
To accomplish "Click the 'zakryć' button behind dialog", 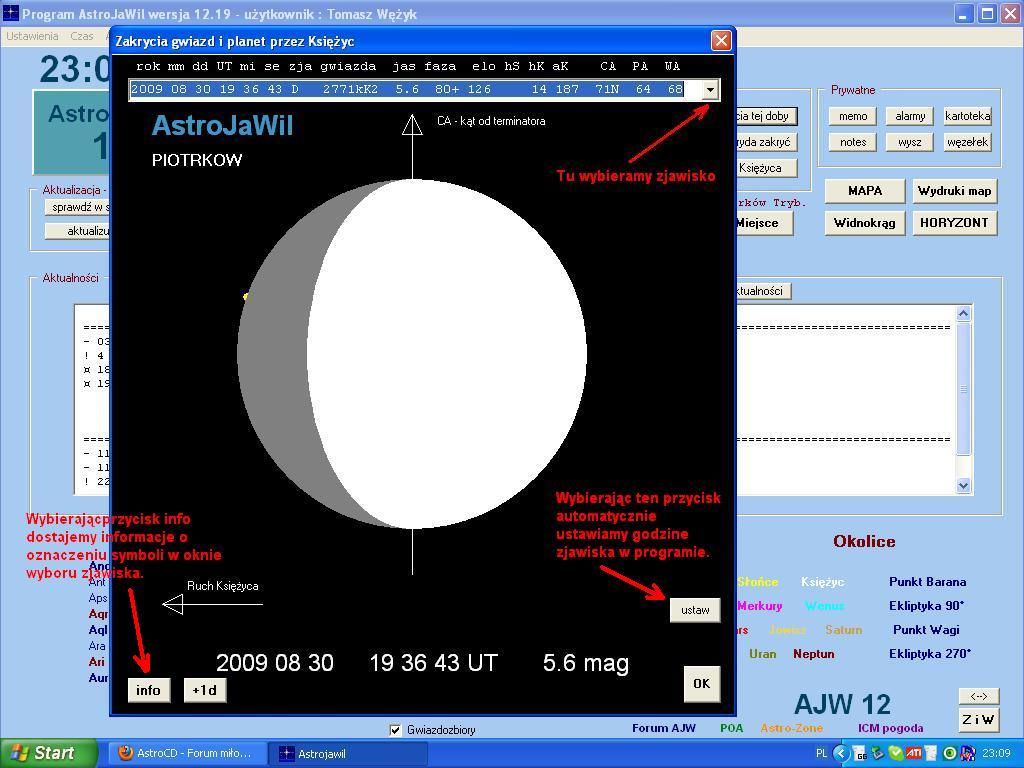I will point(767,142).
